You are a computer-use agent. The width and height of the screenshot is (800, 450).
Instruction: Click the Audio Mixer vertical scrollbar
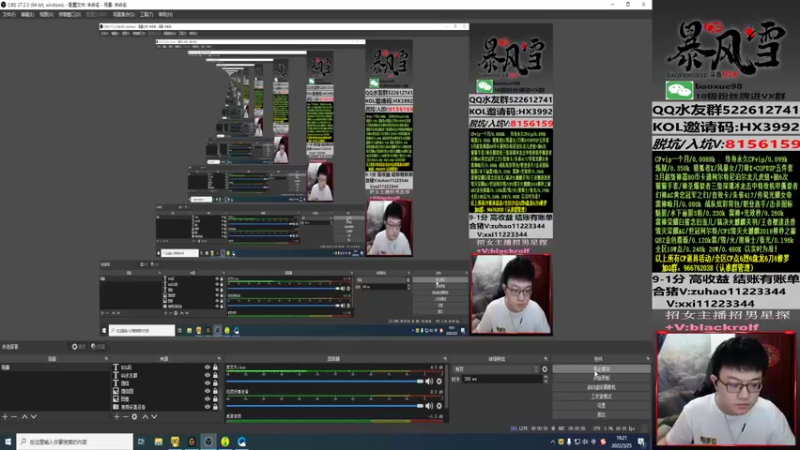(447, 386)
